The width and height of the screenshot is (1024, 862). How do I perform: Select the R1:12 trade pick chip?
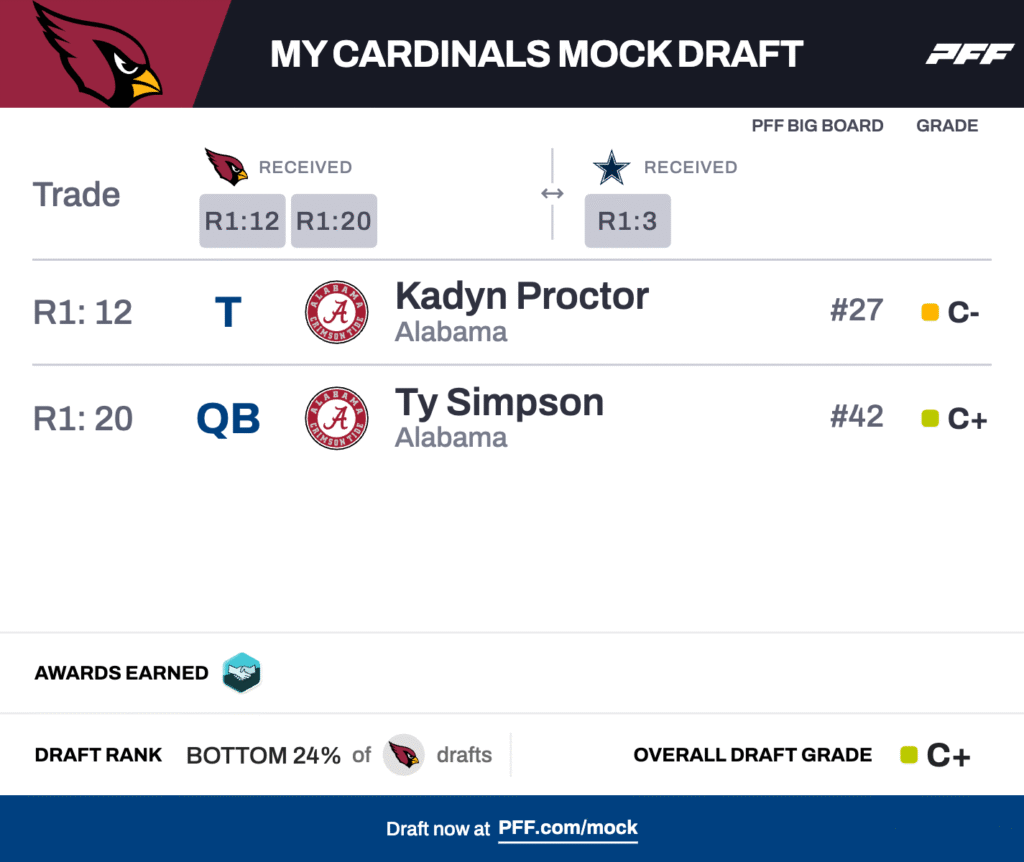[242, 221]
